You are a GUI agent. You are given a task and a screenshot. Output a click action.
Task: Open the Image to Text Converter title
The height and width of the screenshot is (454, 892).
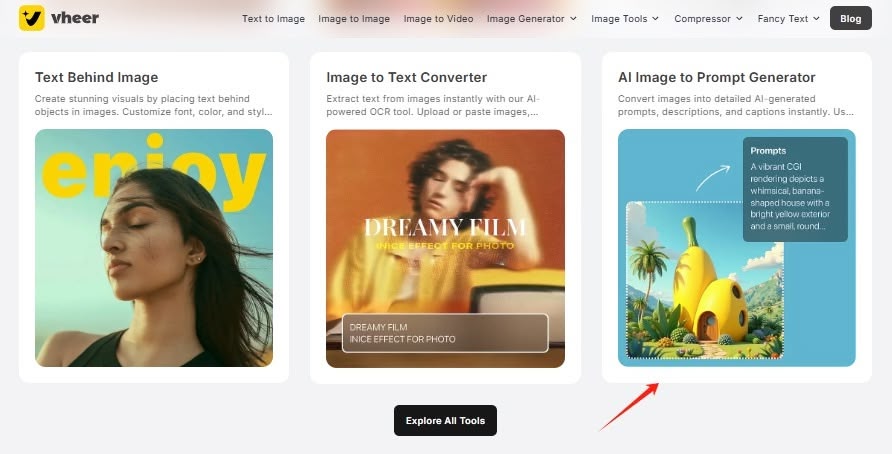(x=406, y=77)
